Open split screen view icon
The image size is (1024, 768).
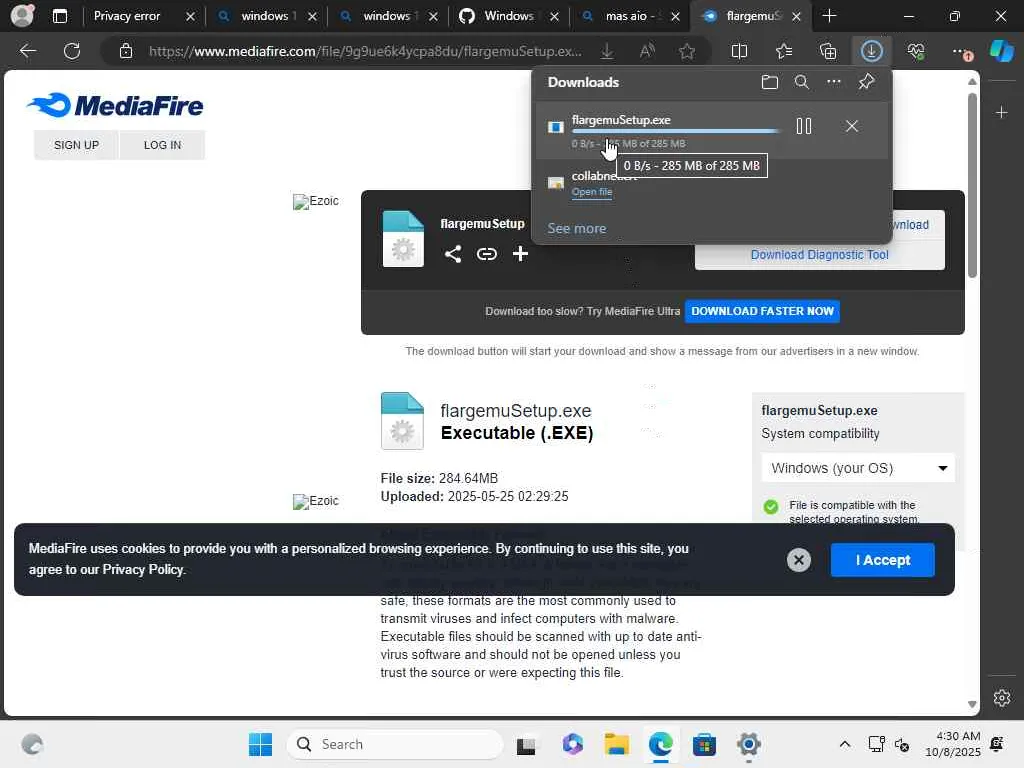[739, 51]
